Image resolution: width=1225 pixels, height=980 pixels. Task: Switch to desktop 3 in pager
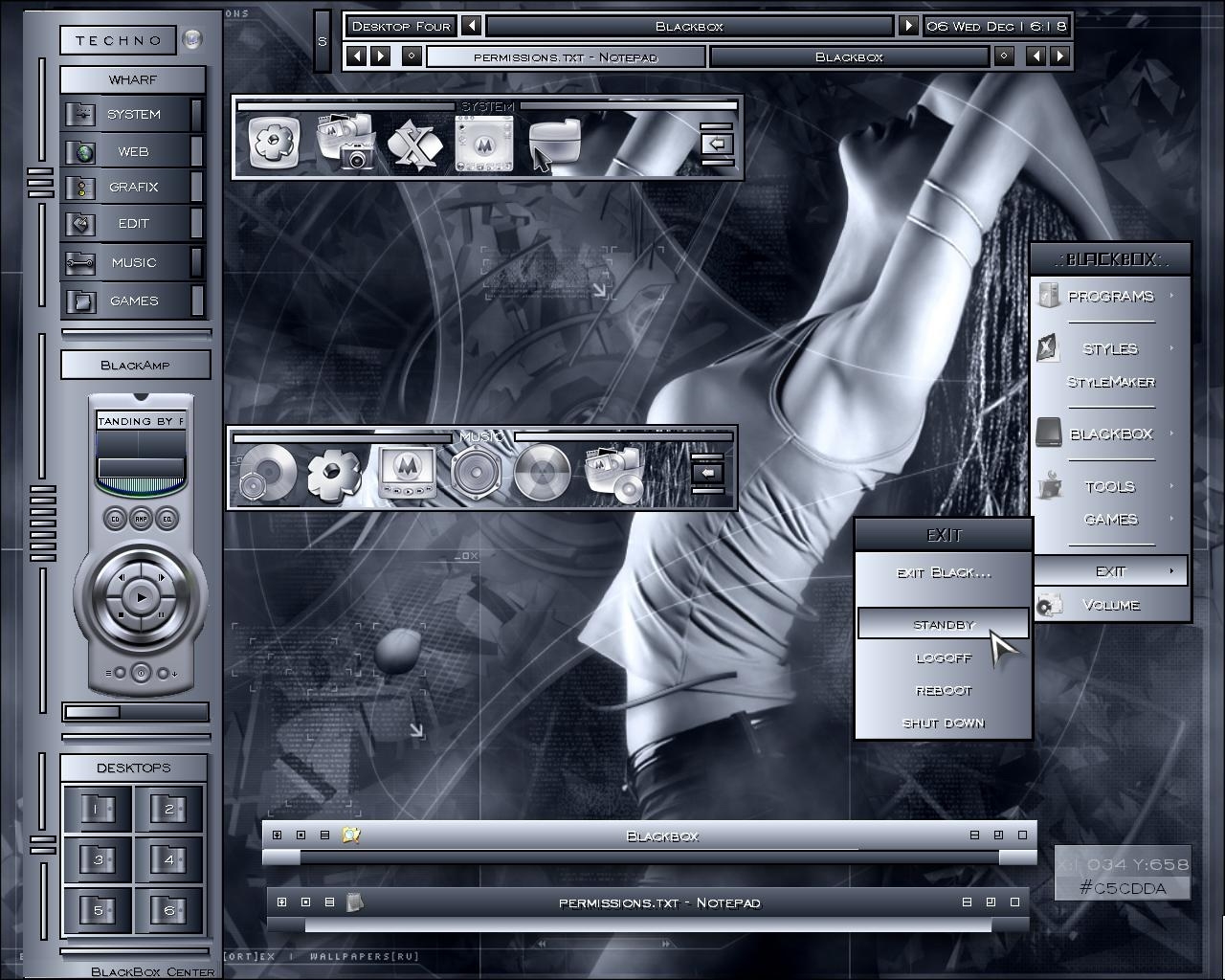click(x=97, y=859)
